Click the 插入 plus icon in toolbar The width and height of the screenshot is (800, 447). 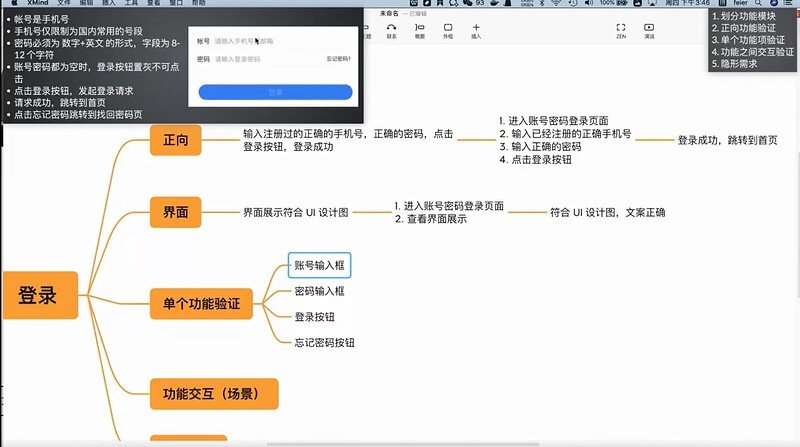476,29
